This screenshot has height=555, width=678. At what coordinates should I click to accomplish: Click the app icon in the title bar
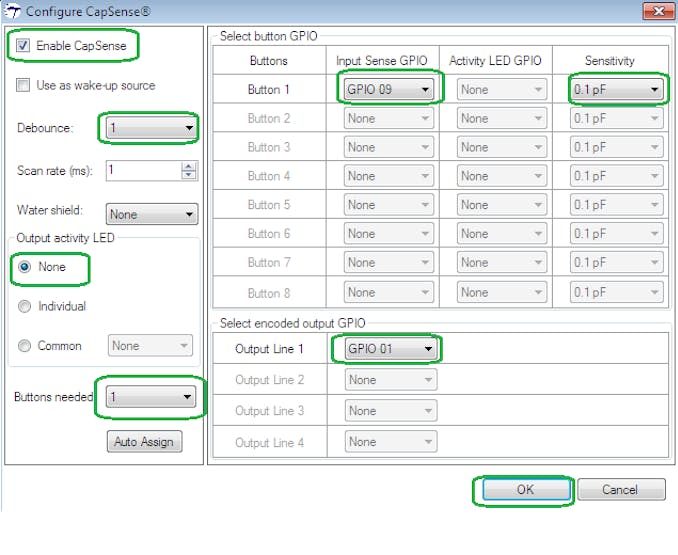click(x=12, y=10)
